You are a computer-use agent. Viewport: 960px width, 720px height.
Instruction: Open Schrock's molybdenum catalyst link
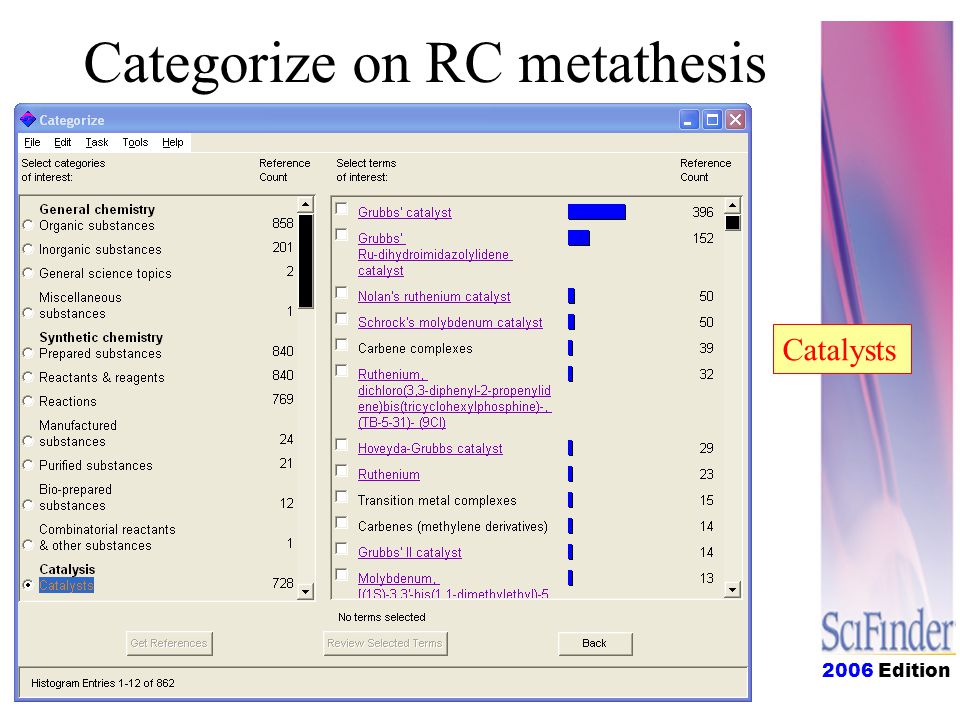tap(450, 322)
